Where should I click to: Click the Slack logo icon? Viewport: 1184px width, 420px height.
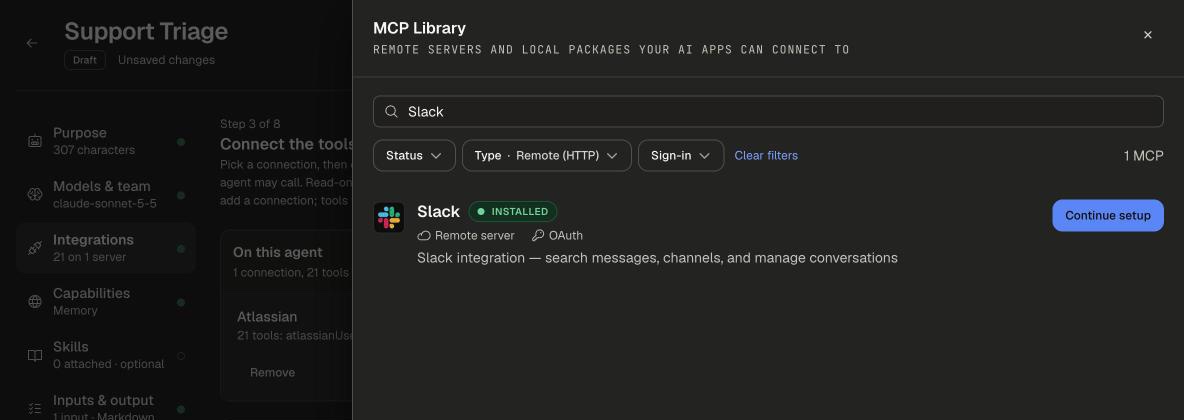389,218
